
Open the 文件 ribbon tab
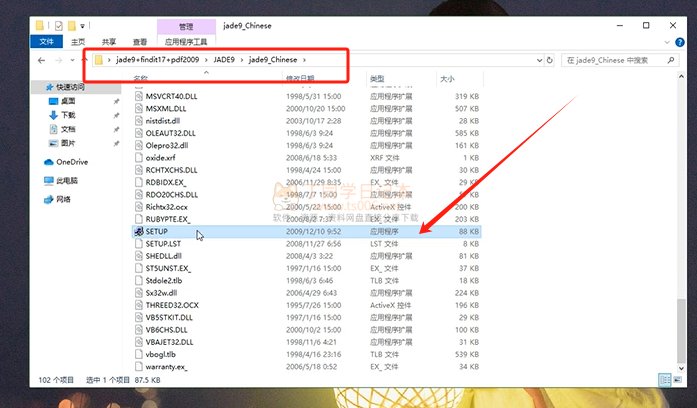(46, 42)
